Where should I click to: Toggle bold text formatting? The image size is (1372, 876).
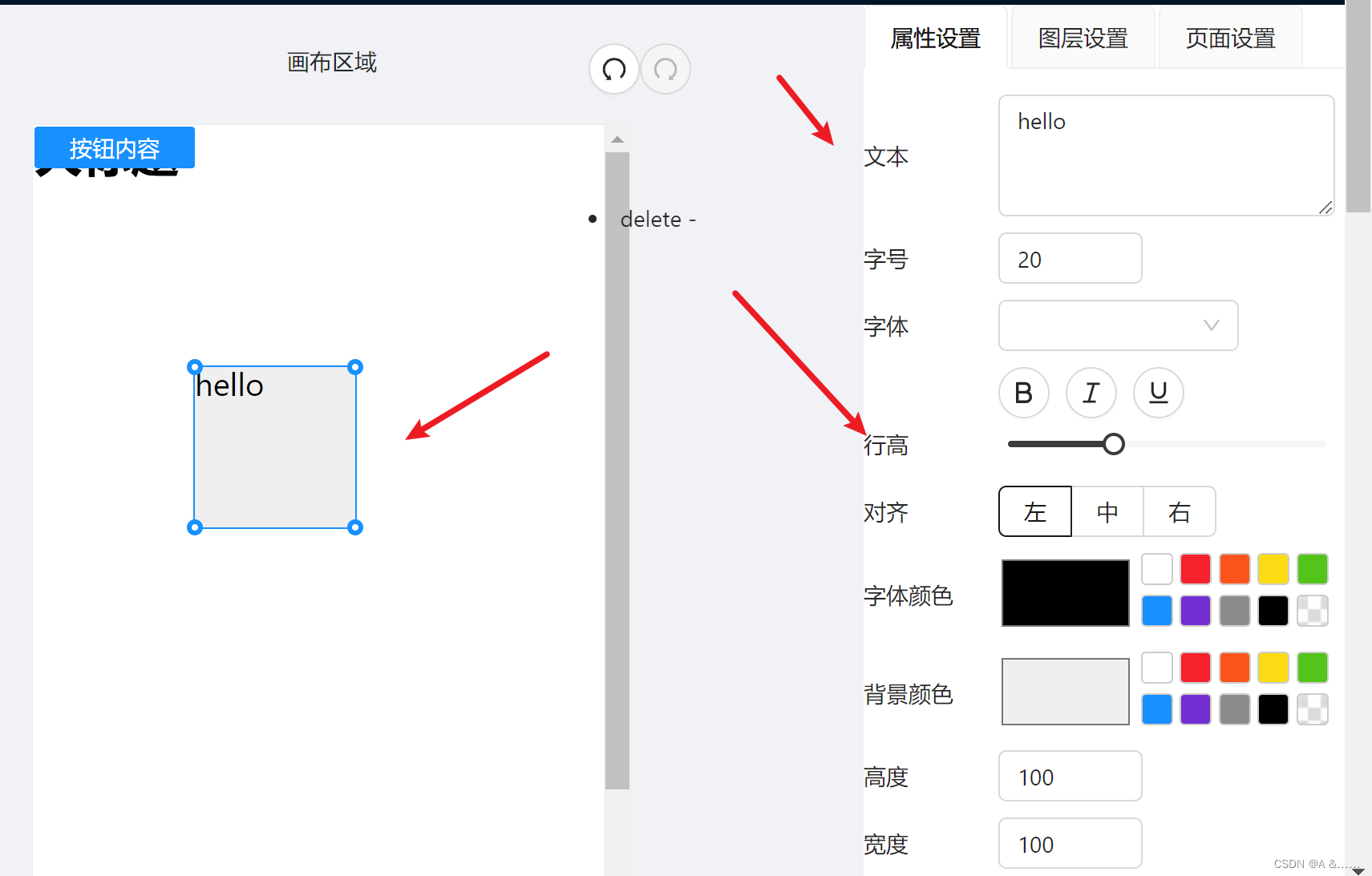click(x=1024, y=393)
